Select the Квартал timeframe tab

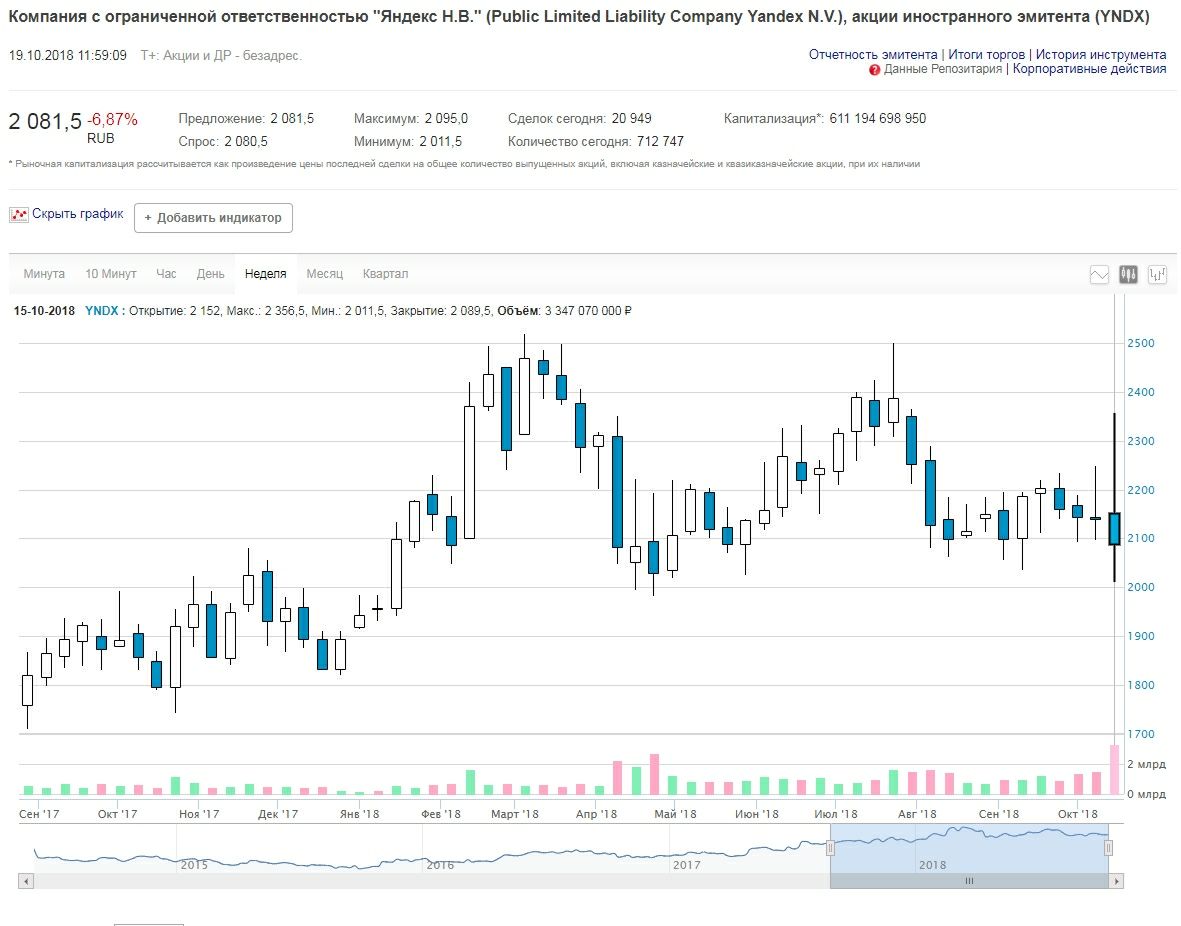coord(386,274)
